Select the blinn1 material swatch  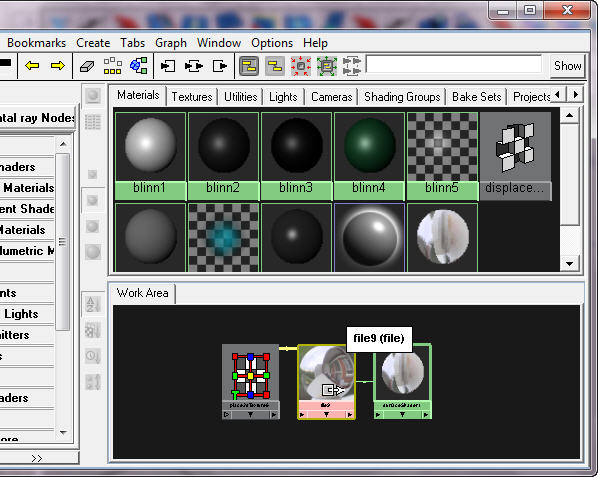coord(150,156)
